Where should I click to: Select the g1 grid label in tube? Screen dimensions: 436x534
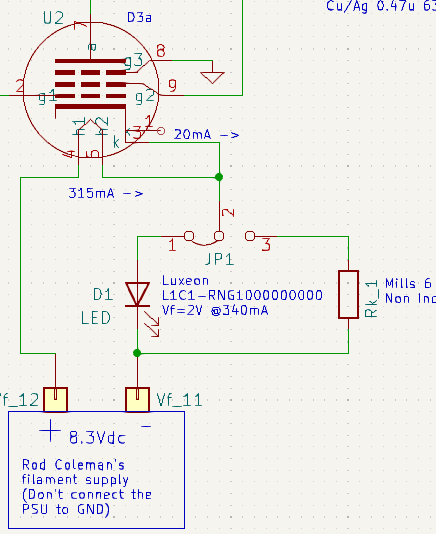(x=48, y=97)
